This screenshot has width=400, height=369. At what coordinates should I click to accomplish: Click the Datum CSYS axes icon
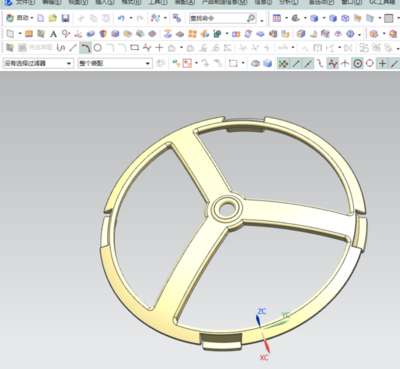pyautogui.click(x=78, y=34)
